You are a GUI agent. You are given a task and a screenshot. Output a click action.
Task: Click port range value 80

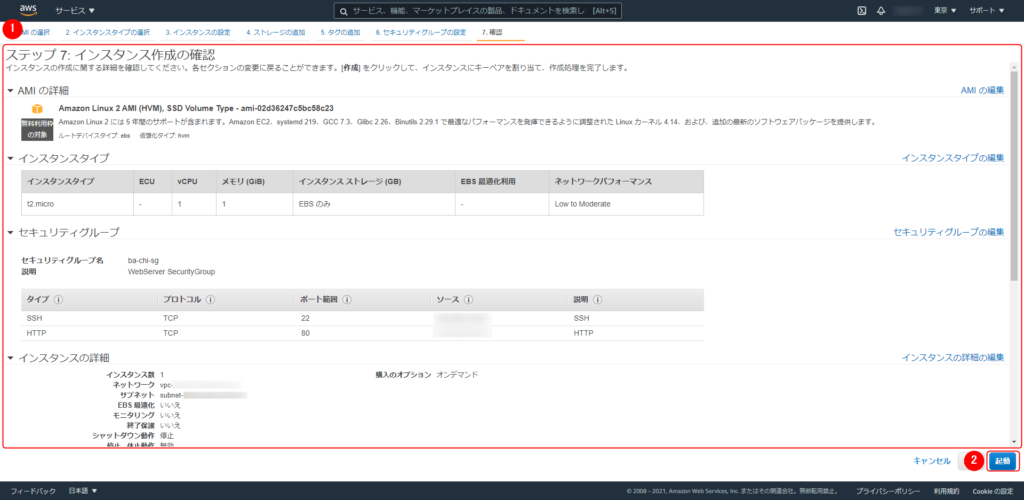(x=306, y=333)
